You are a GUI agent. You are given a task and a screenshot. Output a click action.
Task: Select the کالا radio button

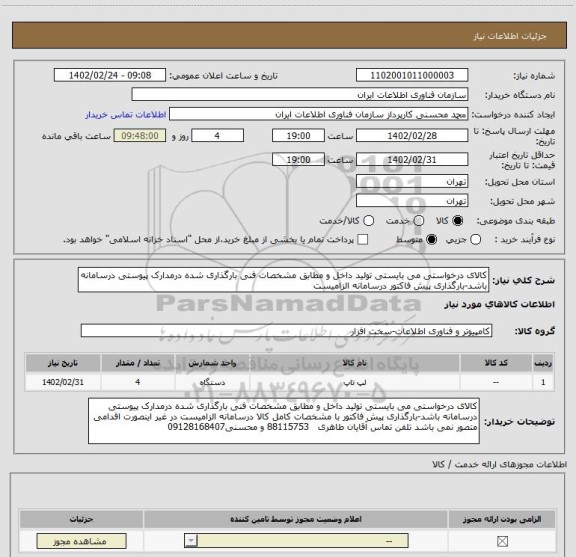click(x=458, y=221)
